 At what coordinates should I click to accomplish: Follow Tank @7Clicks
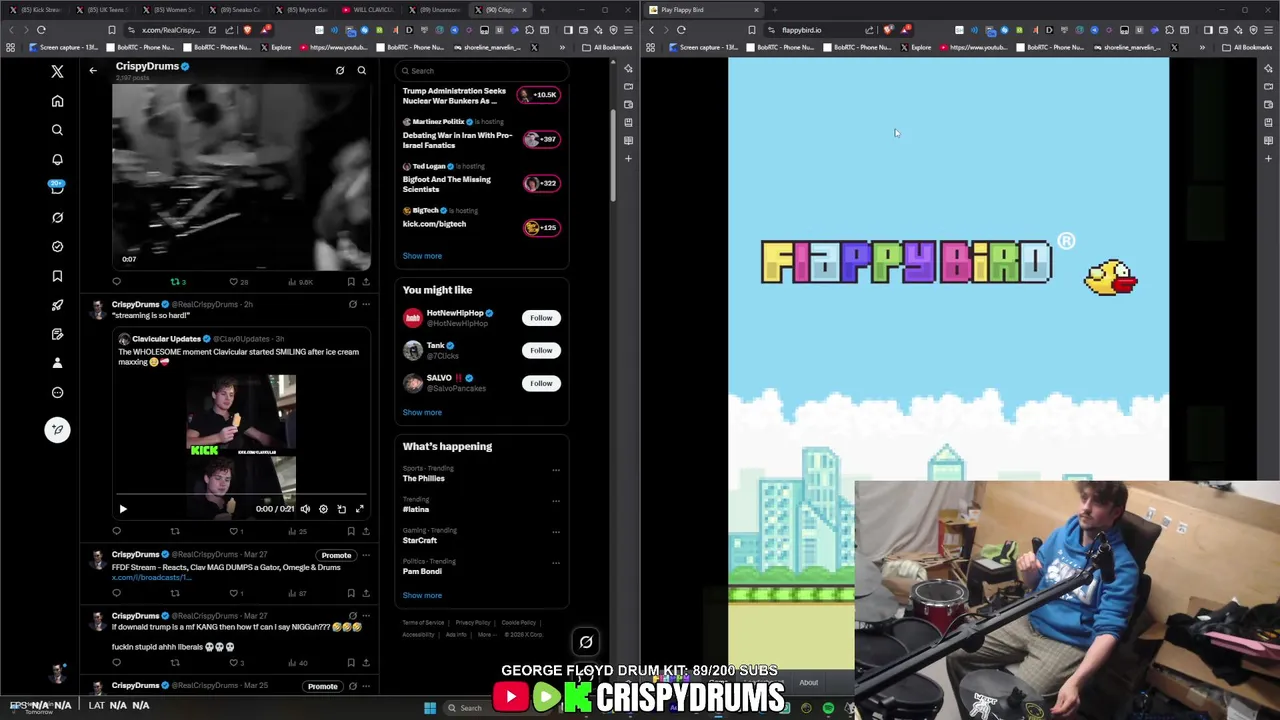point(541,350)
